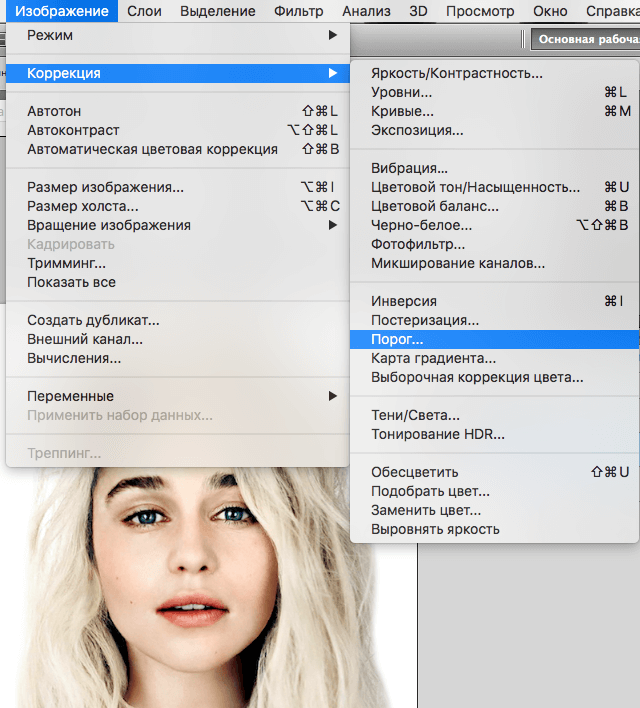Choose Создать дубликат
This screenshot has height=708, width=640.
178,320
